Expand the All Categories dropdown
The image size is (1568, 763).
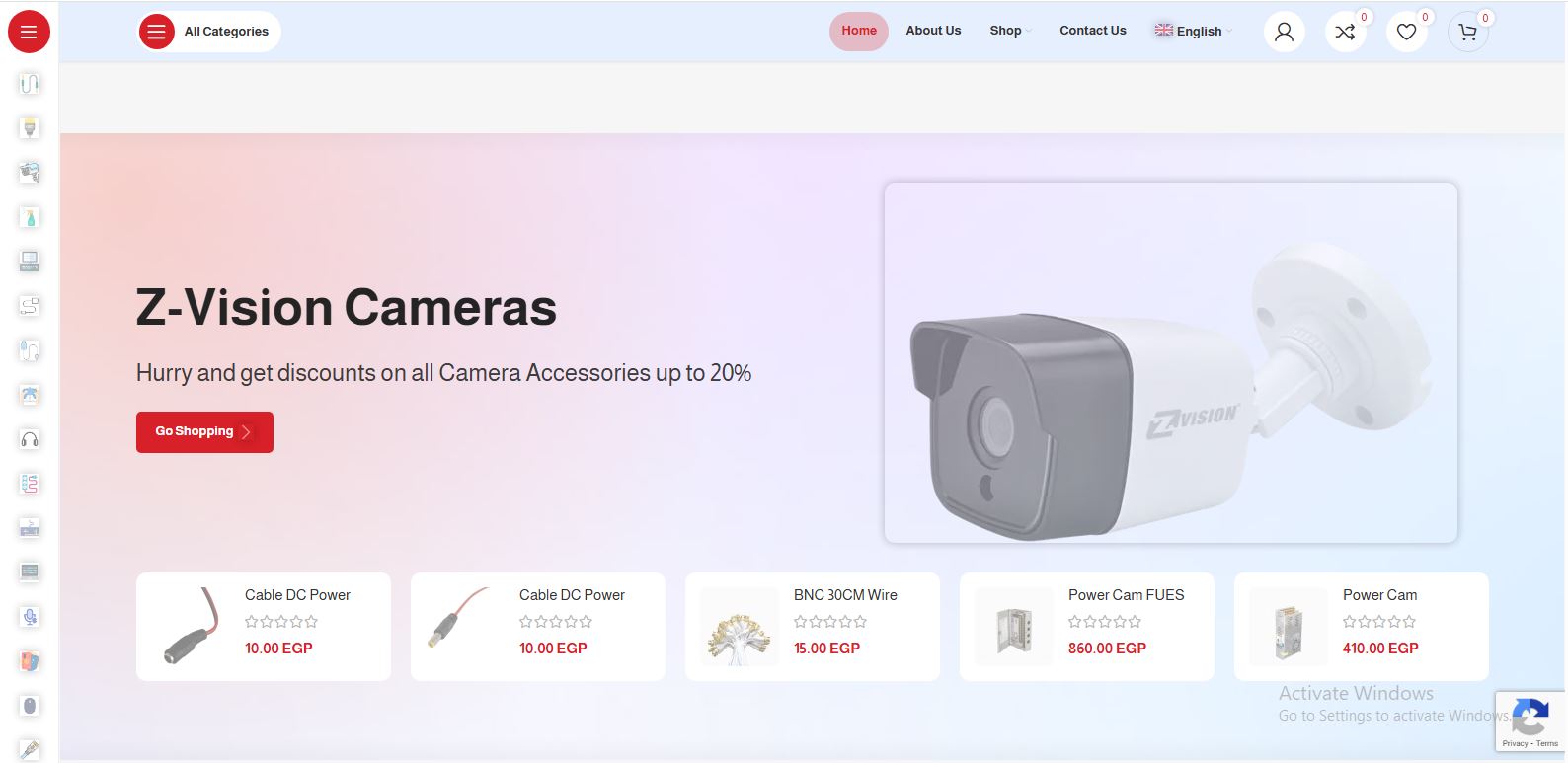[209, 32]
